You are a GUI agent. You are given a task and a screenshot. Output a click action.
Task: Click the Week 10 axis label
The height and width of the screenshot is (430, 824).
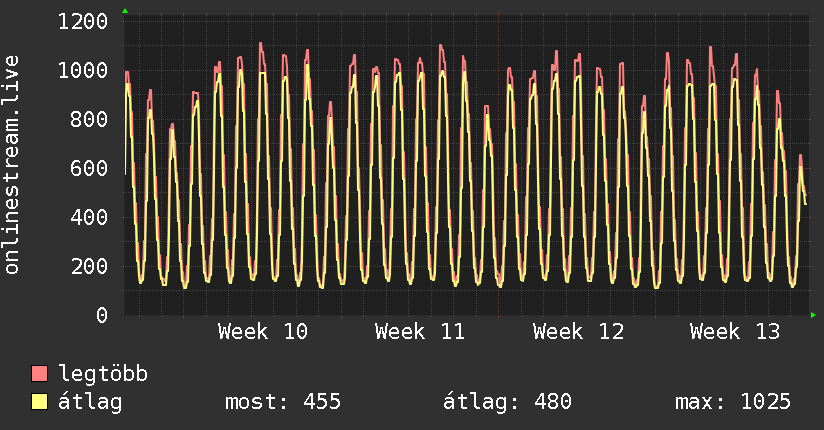[x=263, y=332]
